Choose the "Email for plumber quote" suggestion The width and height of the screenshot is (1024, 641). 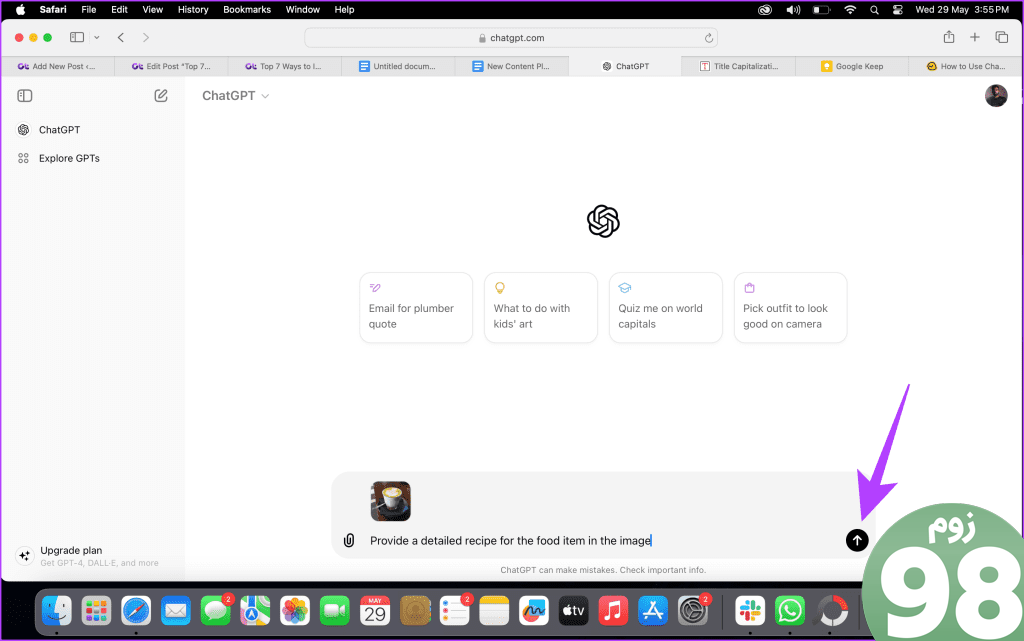(416, 307)
